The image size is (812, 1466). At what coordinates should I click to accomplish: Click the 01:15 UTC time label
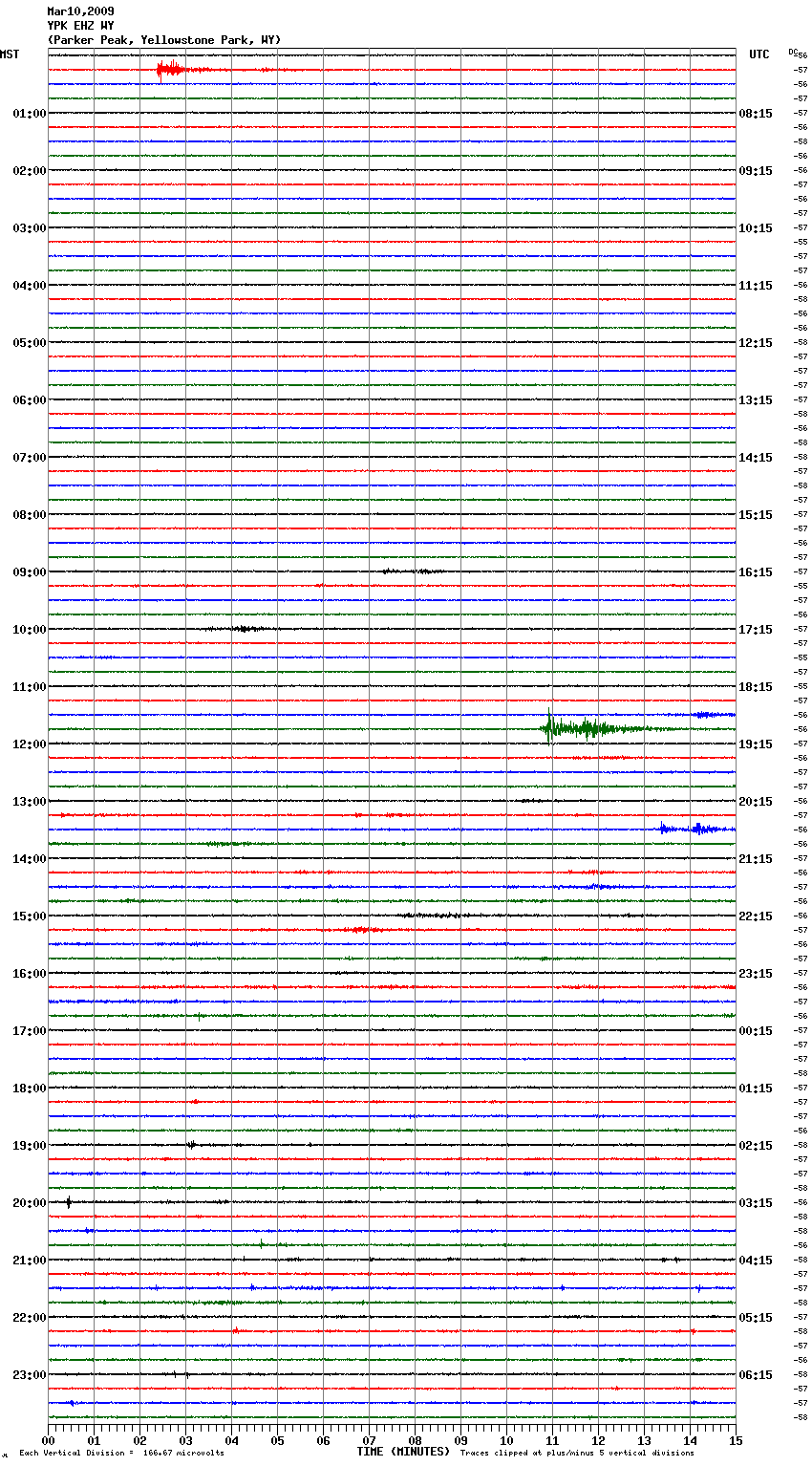coord(756,1089)
